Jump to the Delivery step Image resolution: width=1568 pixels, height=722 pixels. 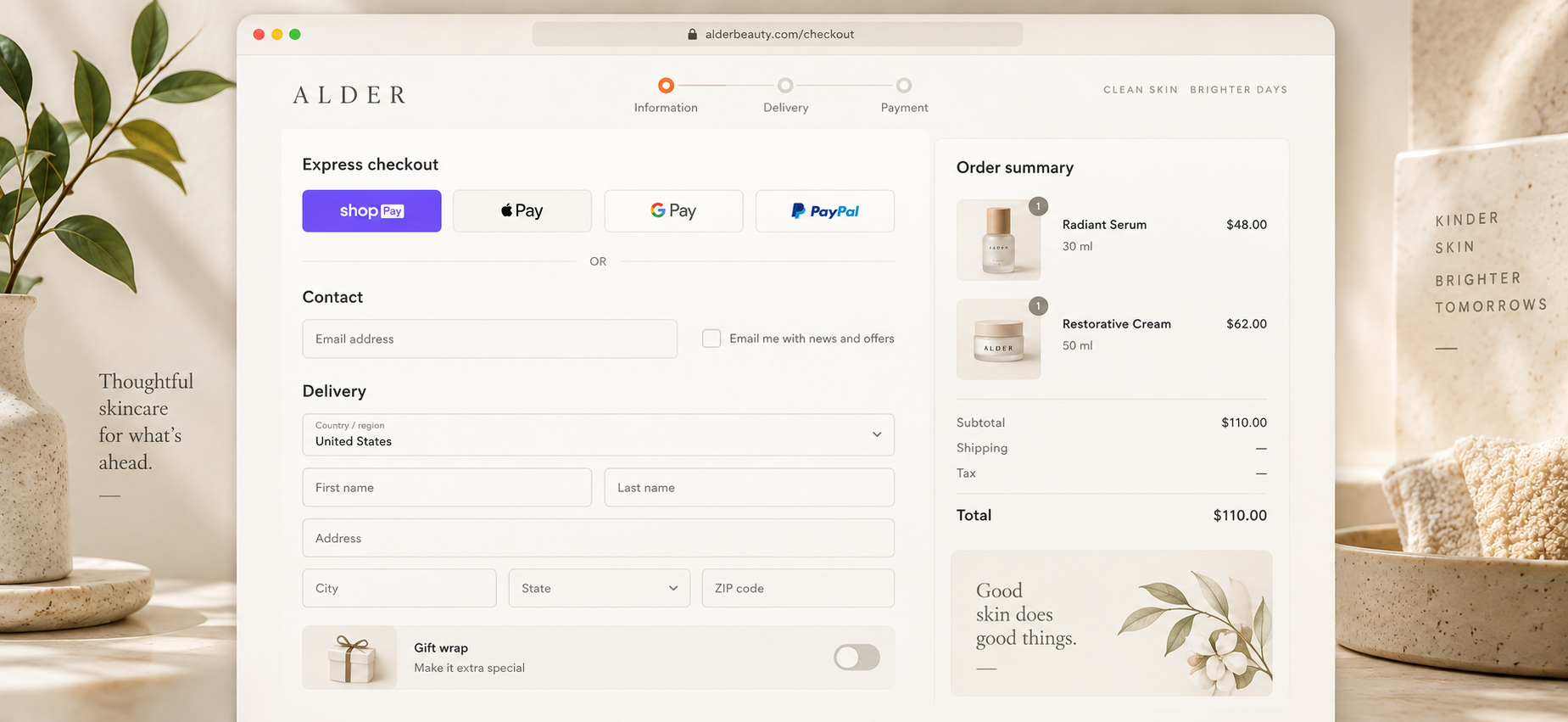coord(785,95)
